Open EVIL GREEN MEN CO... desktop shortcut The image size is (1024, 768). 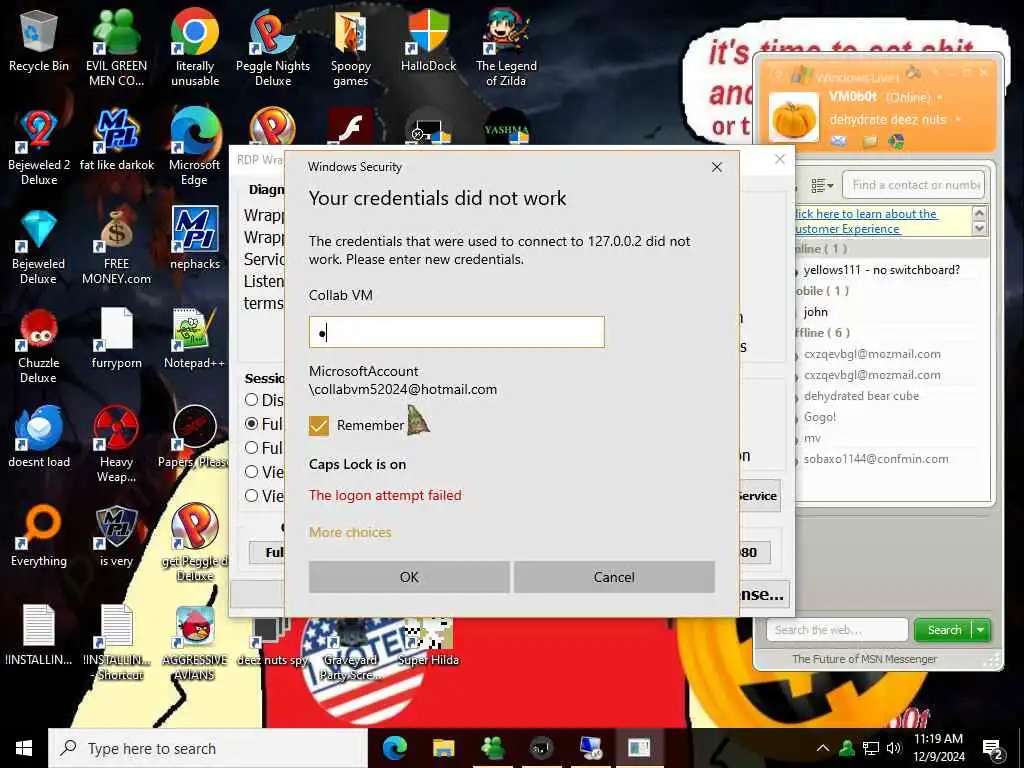coord(116,48)
